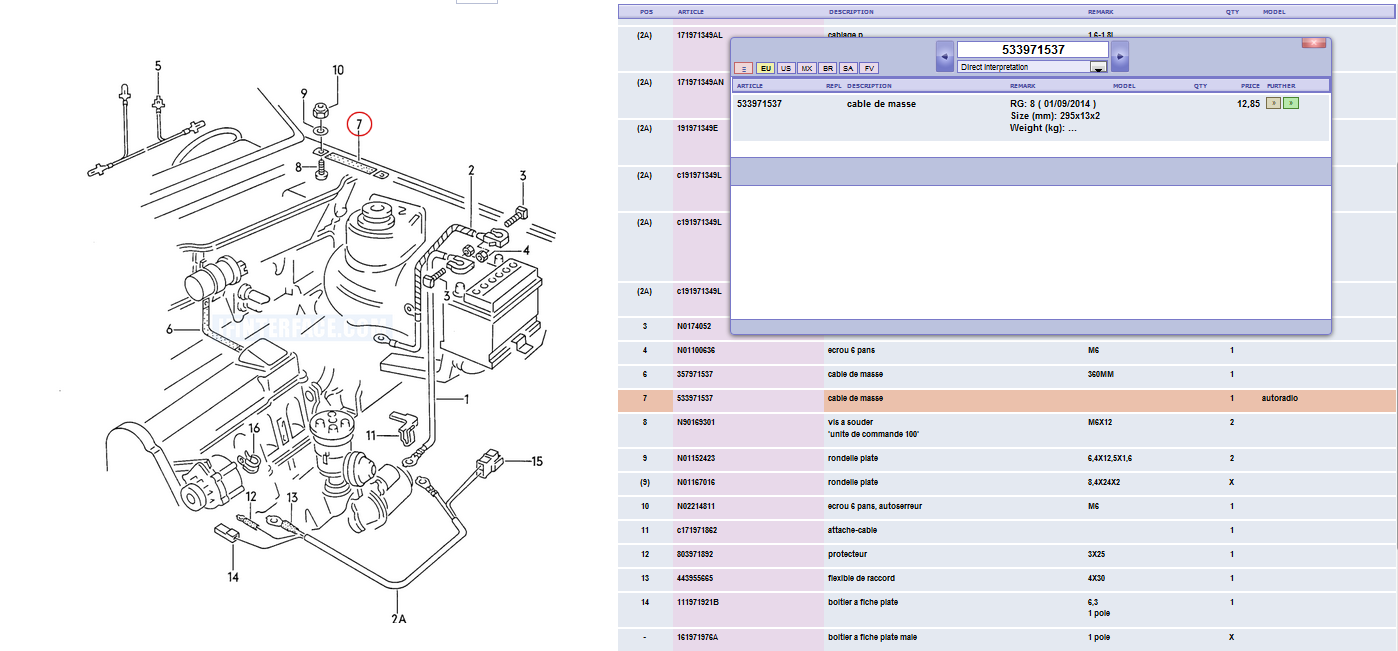Select the FV market button

click(869, 68)
